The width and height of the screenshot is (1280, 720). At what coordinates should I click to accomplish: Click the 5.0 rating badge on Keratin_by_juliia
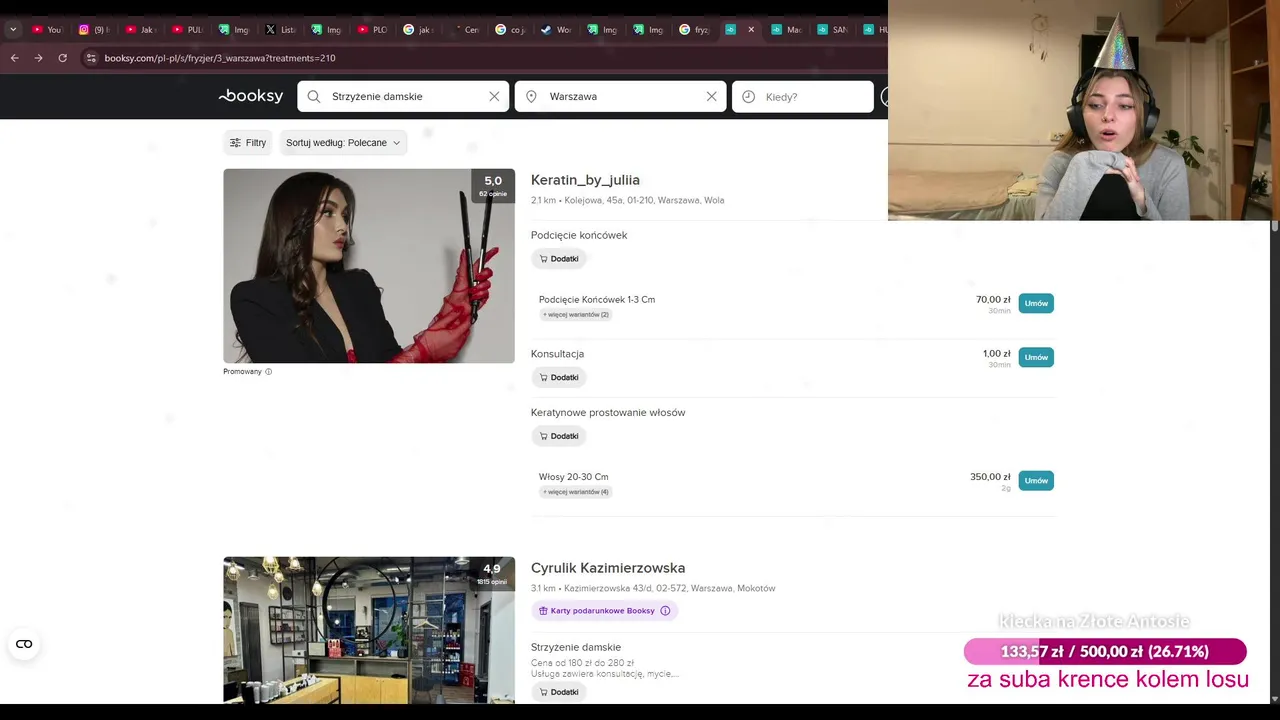coord(493,185)
